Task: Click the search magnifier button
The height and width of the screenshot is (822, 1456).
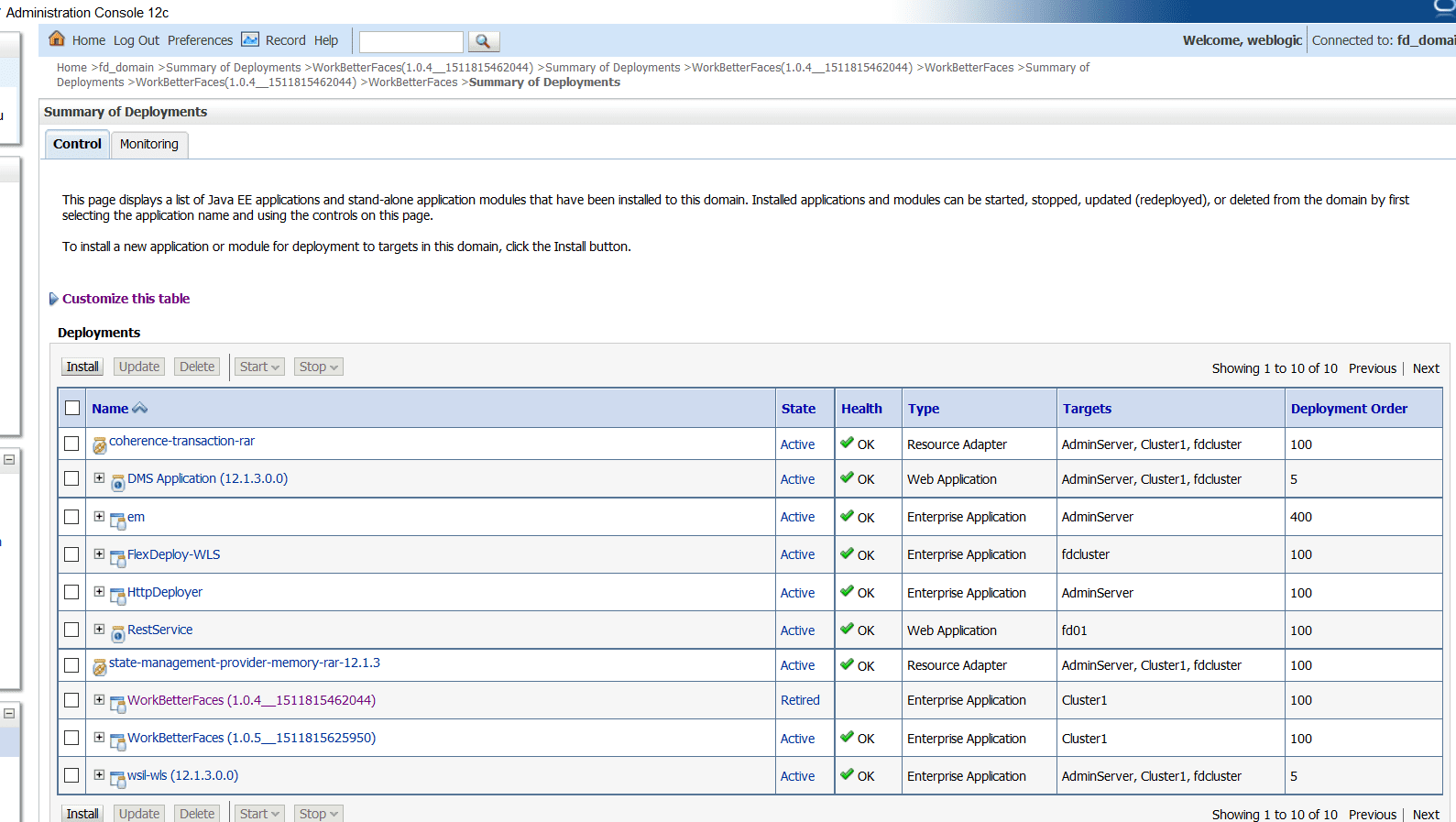Action: (483, 41)
